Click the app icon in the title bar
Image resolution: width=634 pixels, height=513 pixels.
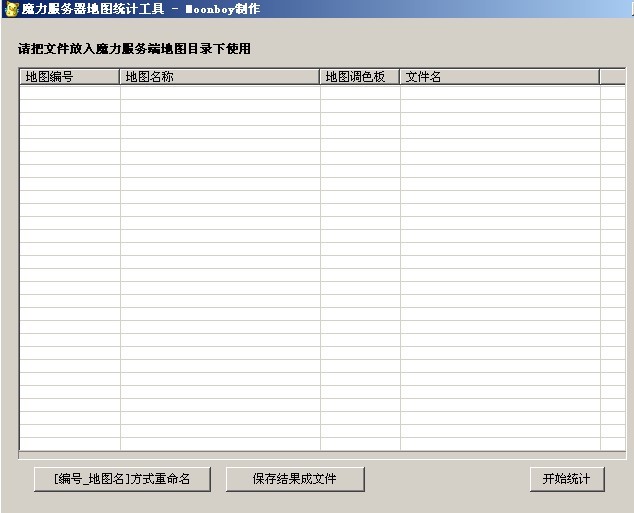(11, 9)
